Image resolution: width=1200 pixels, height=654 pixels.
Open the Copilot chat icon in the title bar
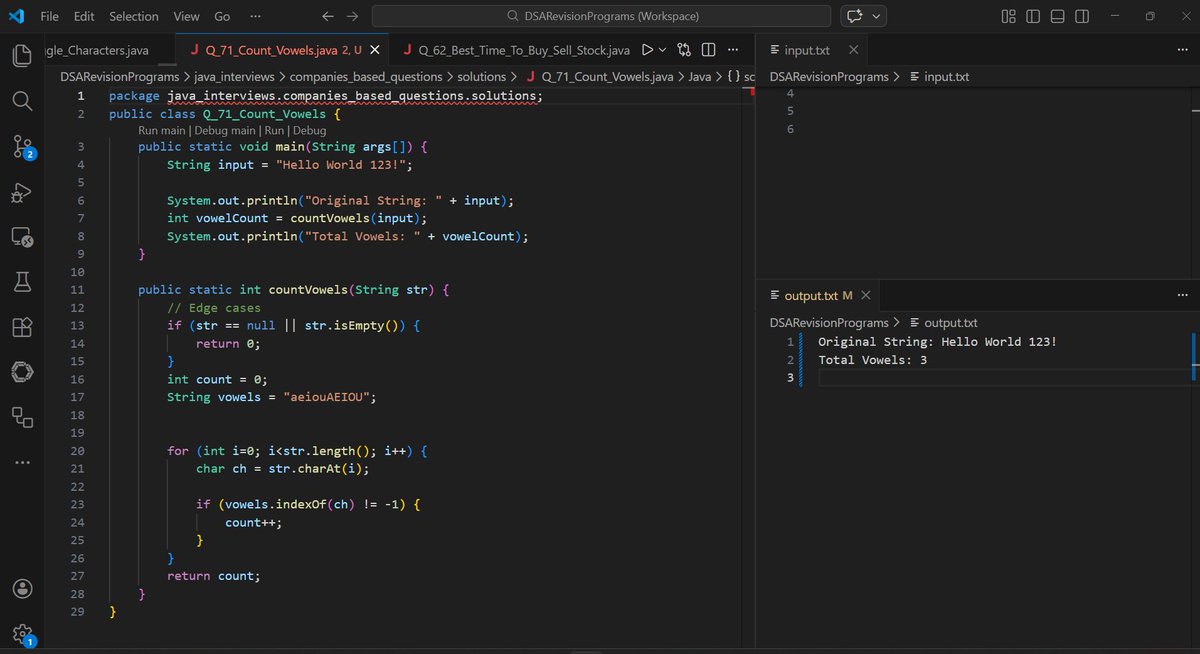tap(855, 16)
